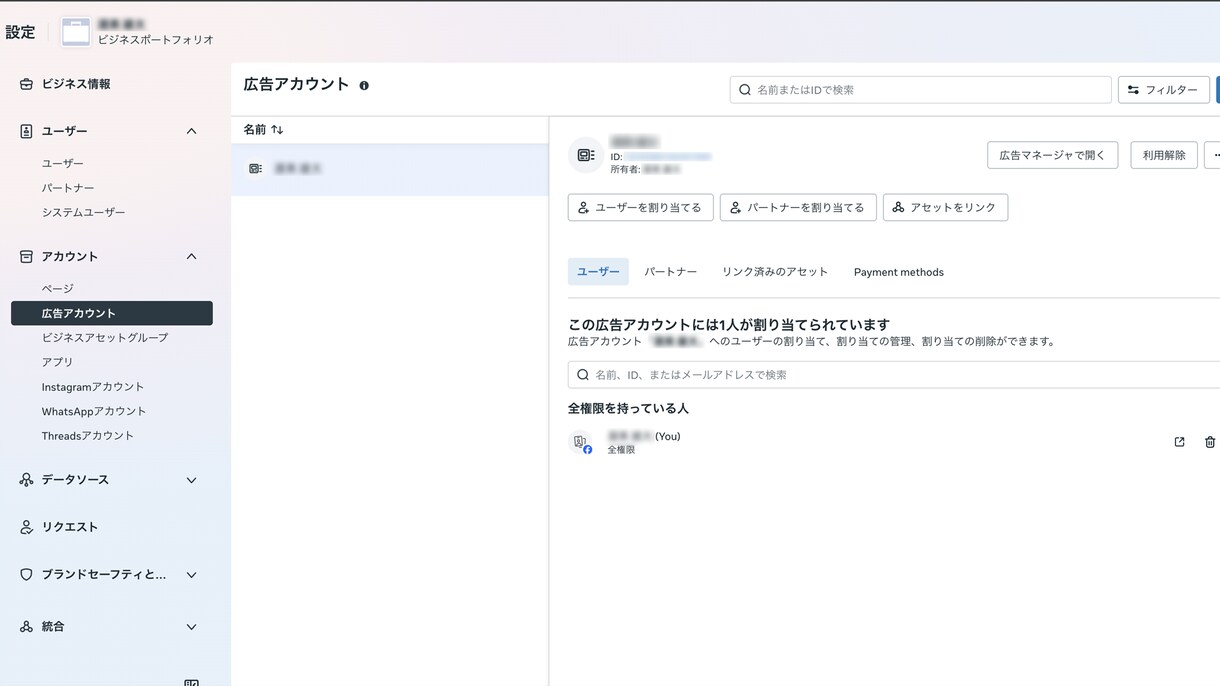Click the business portfolio icon in header
Image resolution: width=1220 pixels, height=686 pixels.
coord(76,32)
